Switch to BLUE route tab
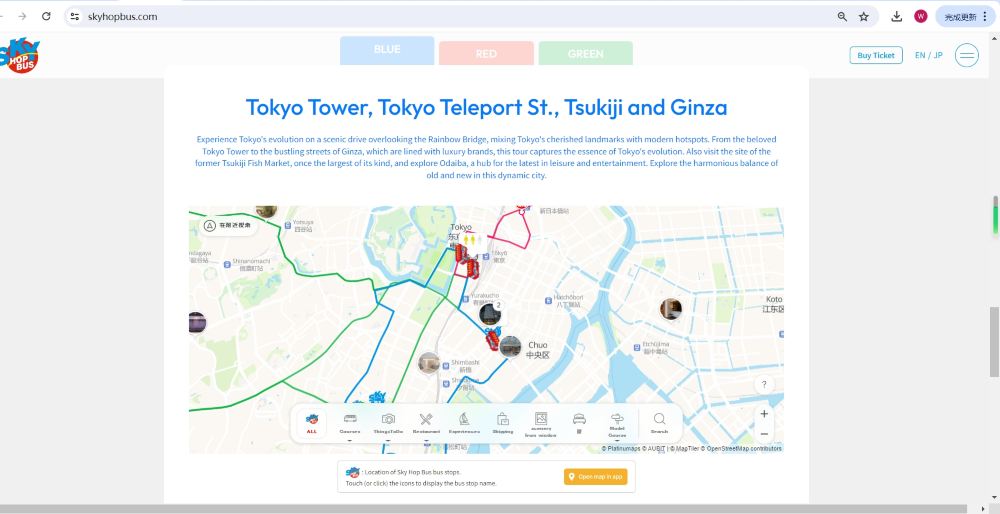Screen dimensions: 1000x514 [x=387, y=50]
